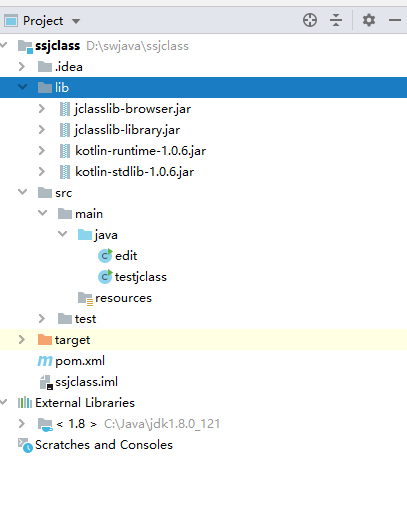Screen dimensions: 407x516
Task: Select the java tree item label
Action: 106,235
